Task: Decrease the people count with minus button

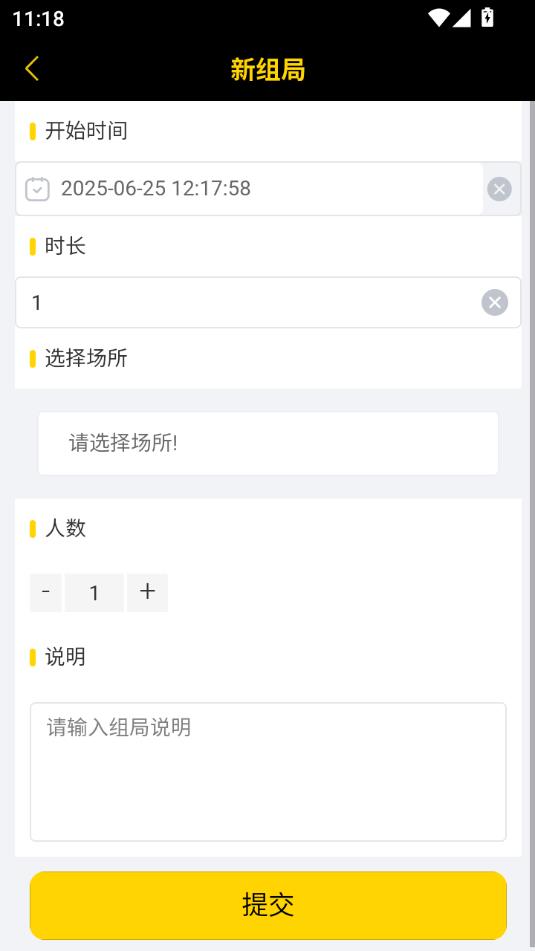Action: [x=45, y=593]
